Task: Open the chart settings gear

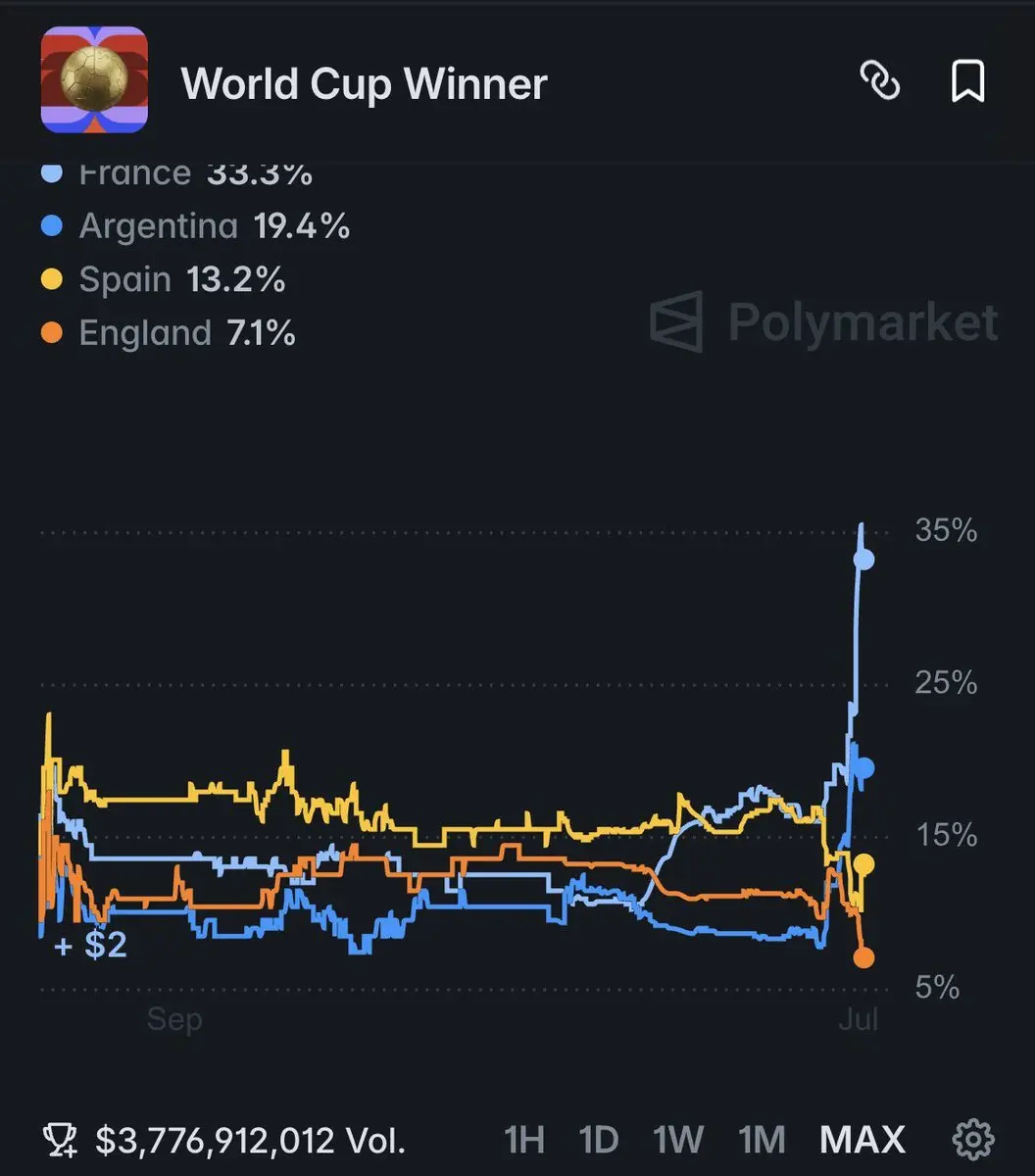Action: click(x=973, y=1139)
